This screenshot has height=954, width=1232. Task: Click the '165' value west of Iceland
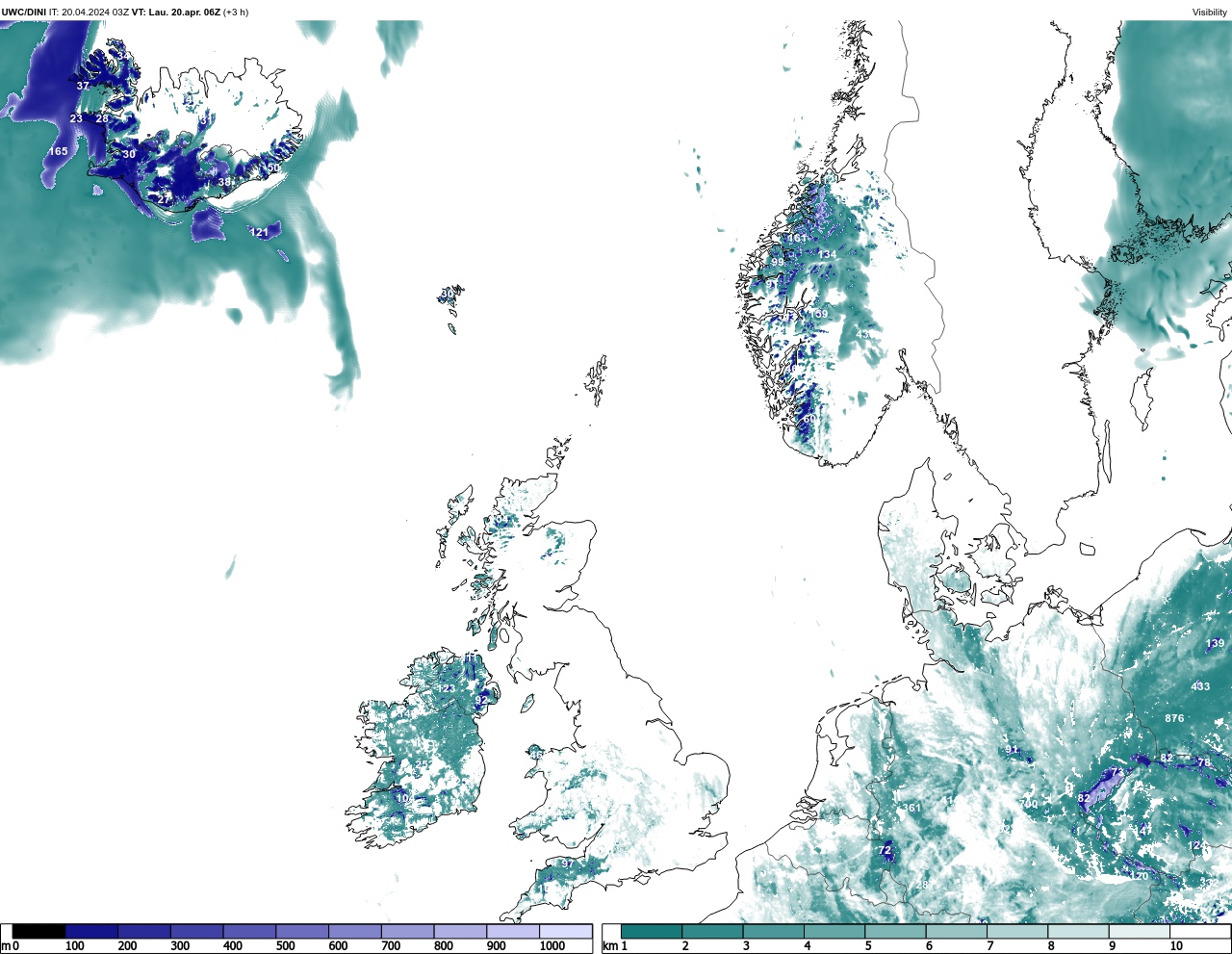pyautogui.click(x=59, y=151)
